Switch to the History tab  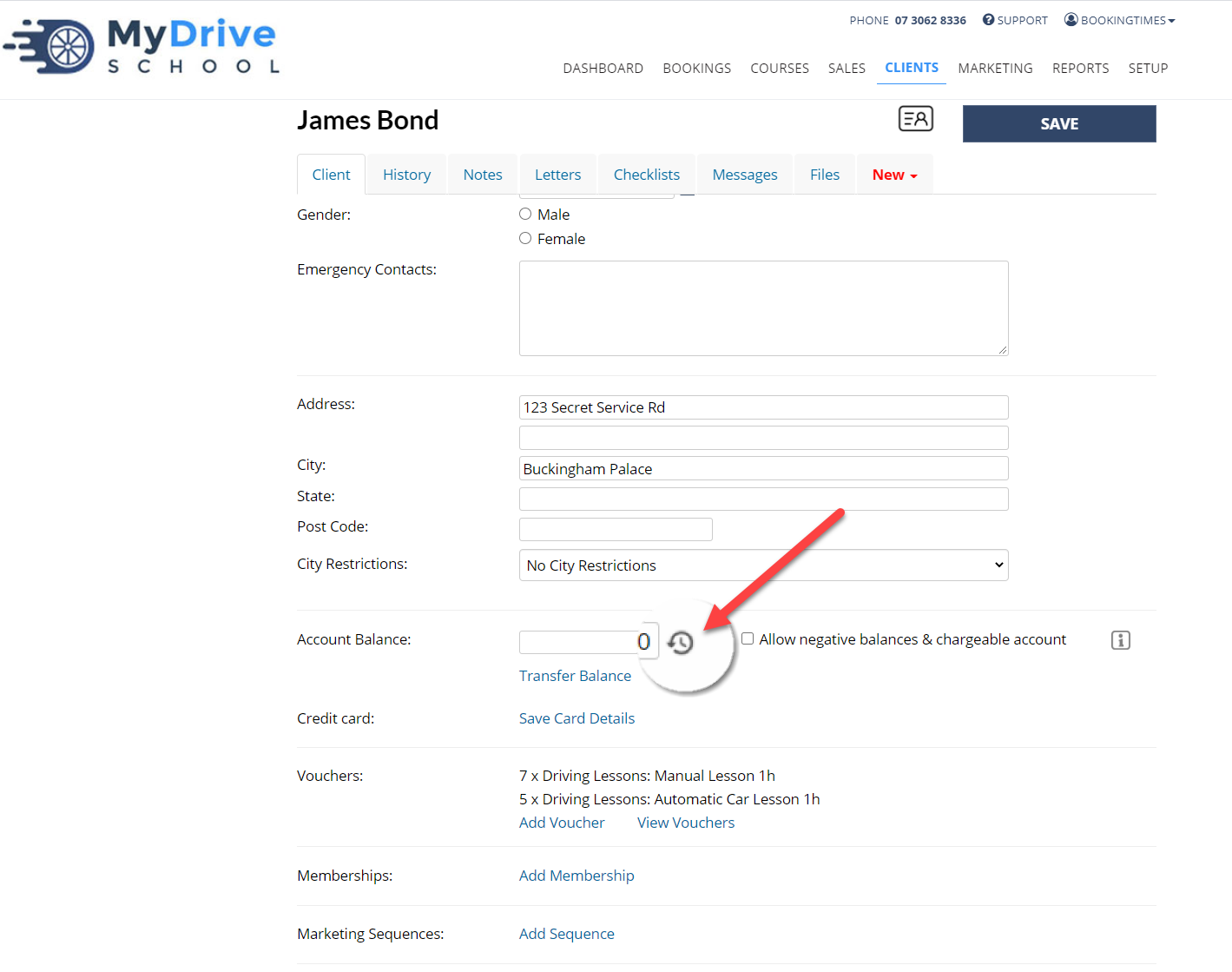[406, 175]
